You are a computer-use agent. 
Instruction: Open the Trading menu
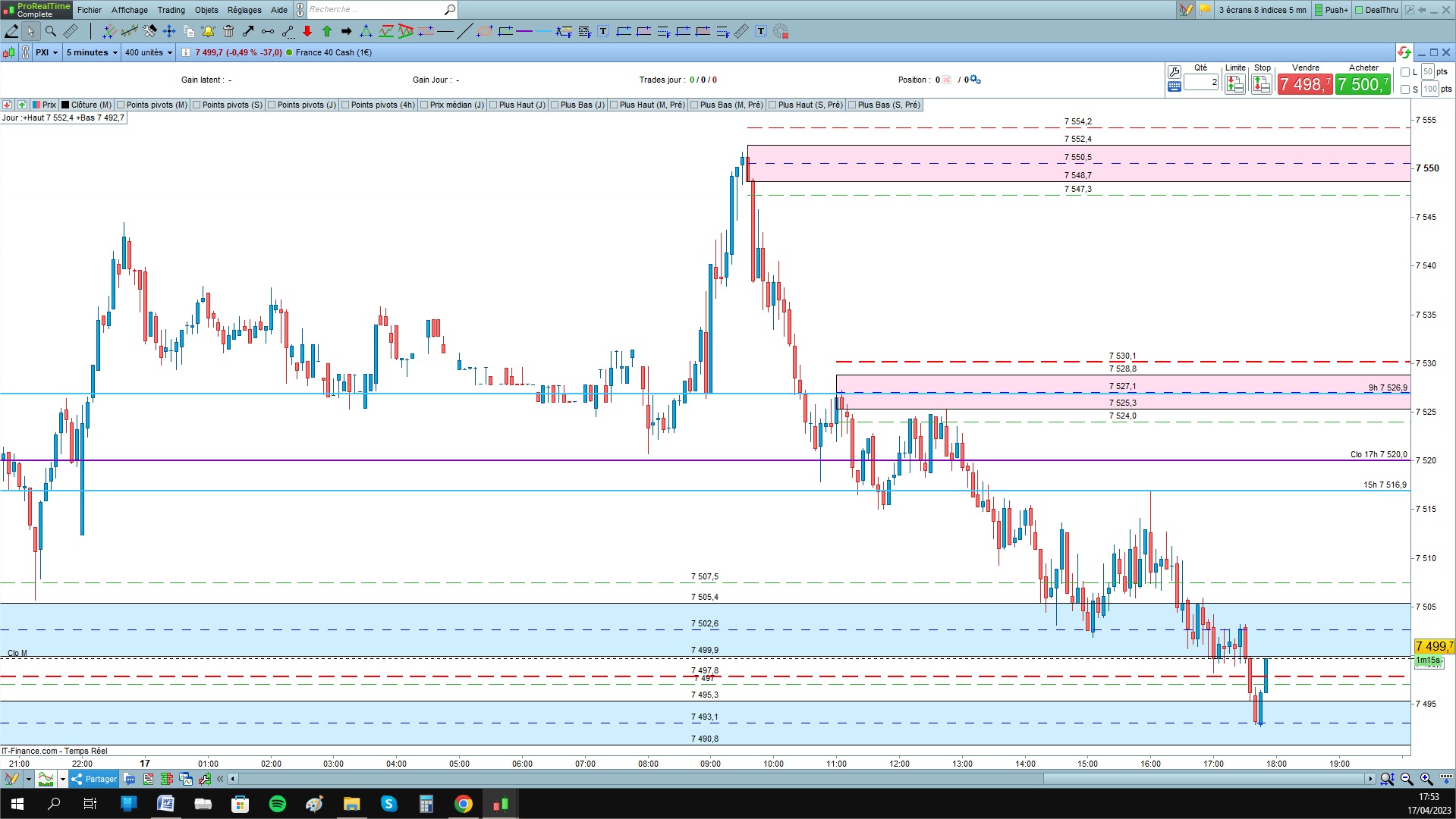tap(171, 10)
